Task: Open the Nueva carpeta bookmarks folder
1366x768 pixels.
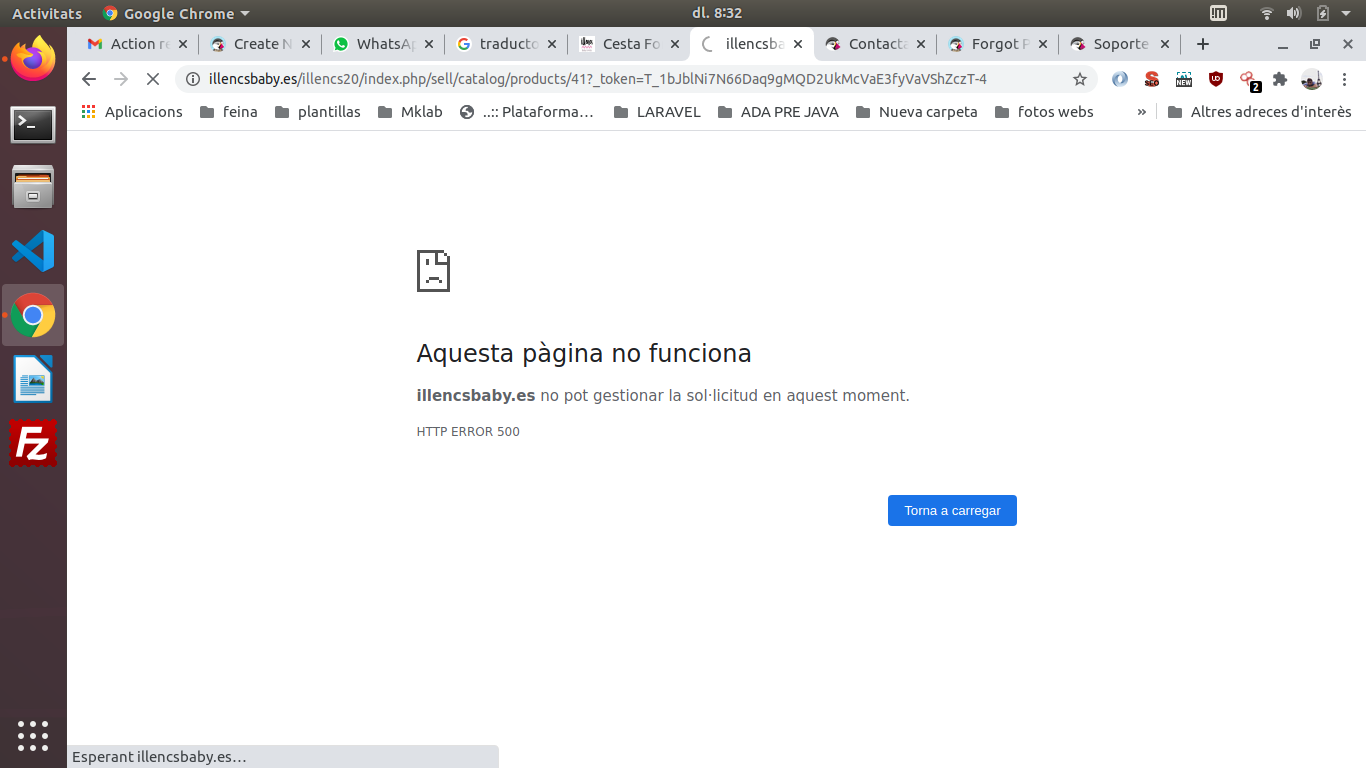Action: pyautogui.click(x=917, y=112)
